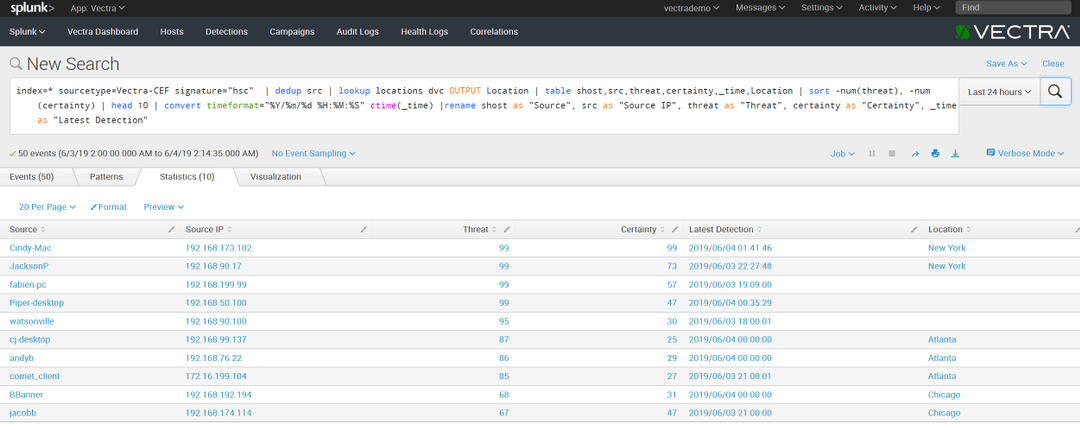This screenshot has width=1080, height=430.
Task: Edit the Threat column pencil icon
Action: (507, 229)
